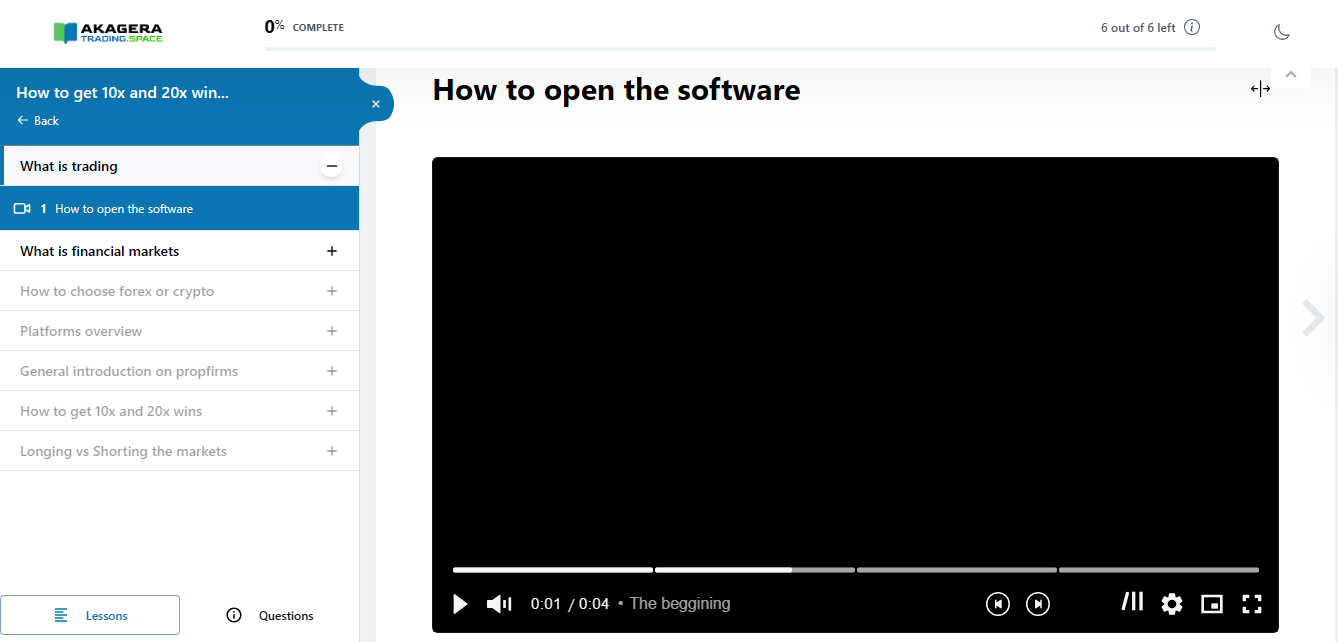The height and width of the screenshot is (642, 1338).
Task: Open video chapters list icon
Action: pyautogui.click(x=1132, y=602)
